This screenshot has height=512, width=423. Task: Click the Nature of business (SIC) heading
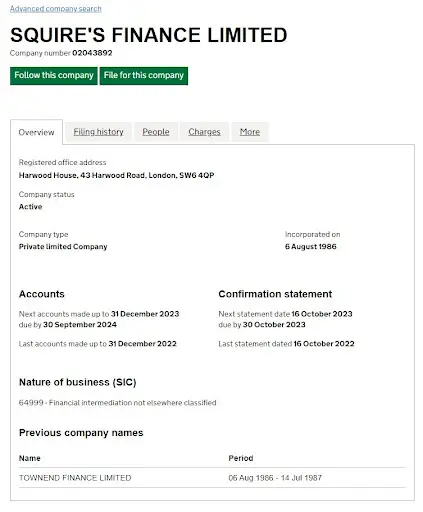point(78,382)
